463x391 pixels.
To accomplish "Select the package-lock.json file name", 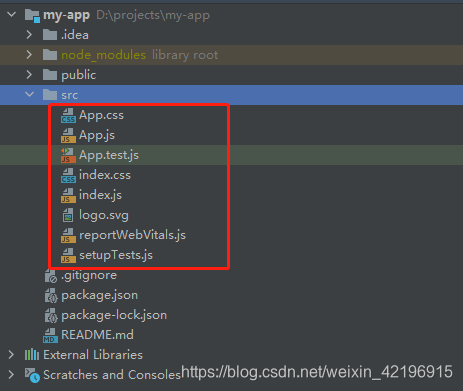I will tap(114, 316).
